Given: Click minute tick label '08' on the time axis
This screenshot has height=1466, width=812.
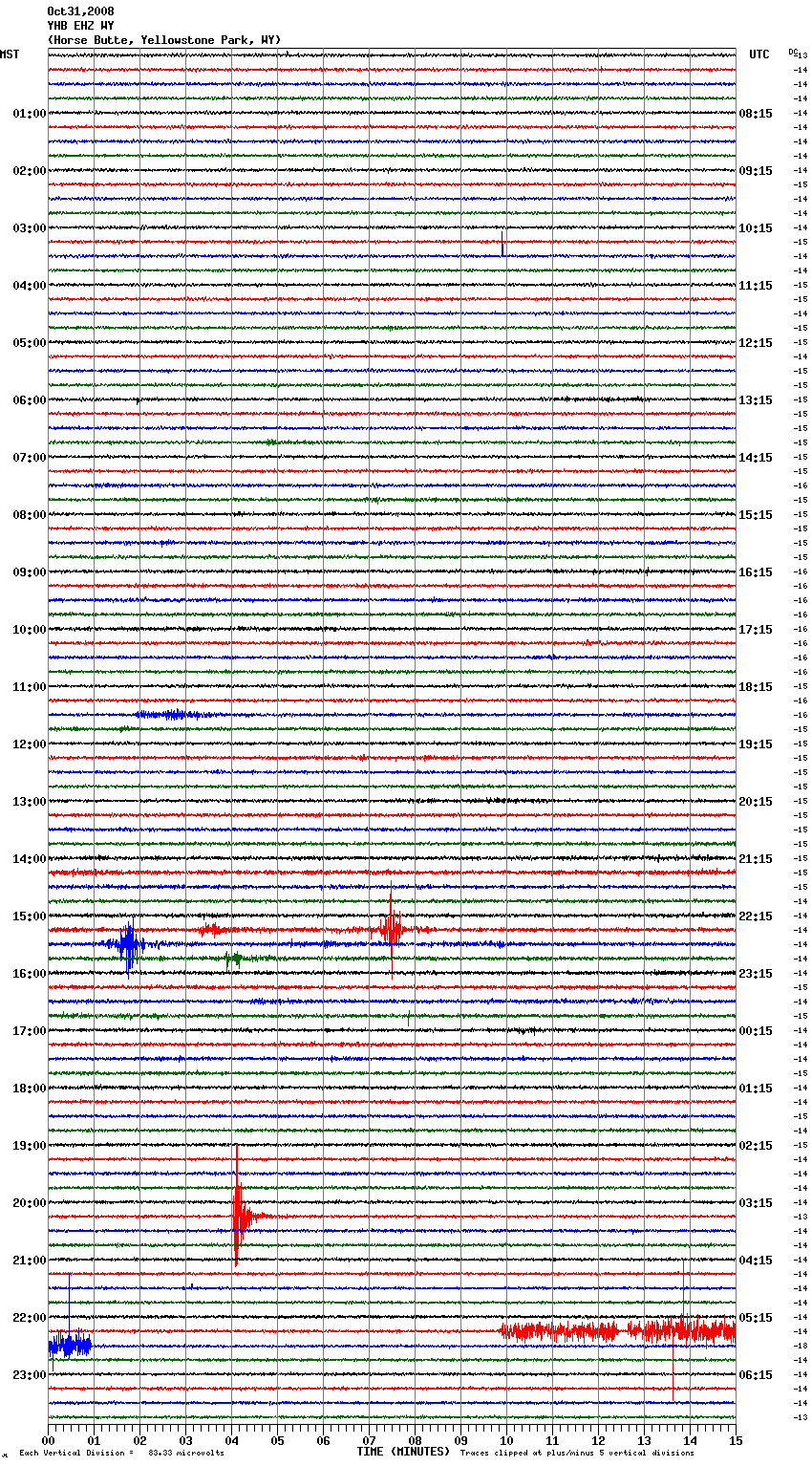Looking at the screenshot, I should (415, 1441).
